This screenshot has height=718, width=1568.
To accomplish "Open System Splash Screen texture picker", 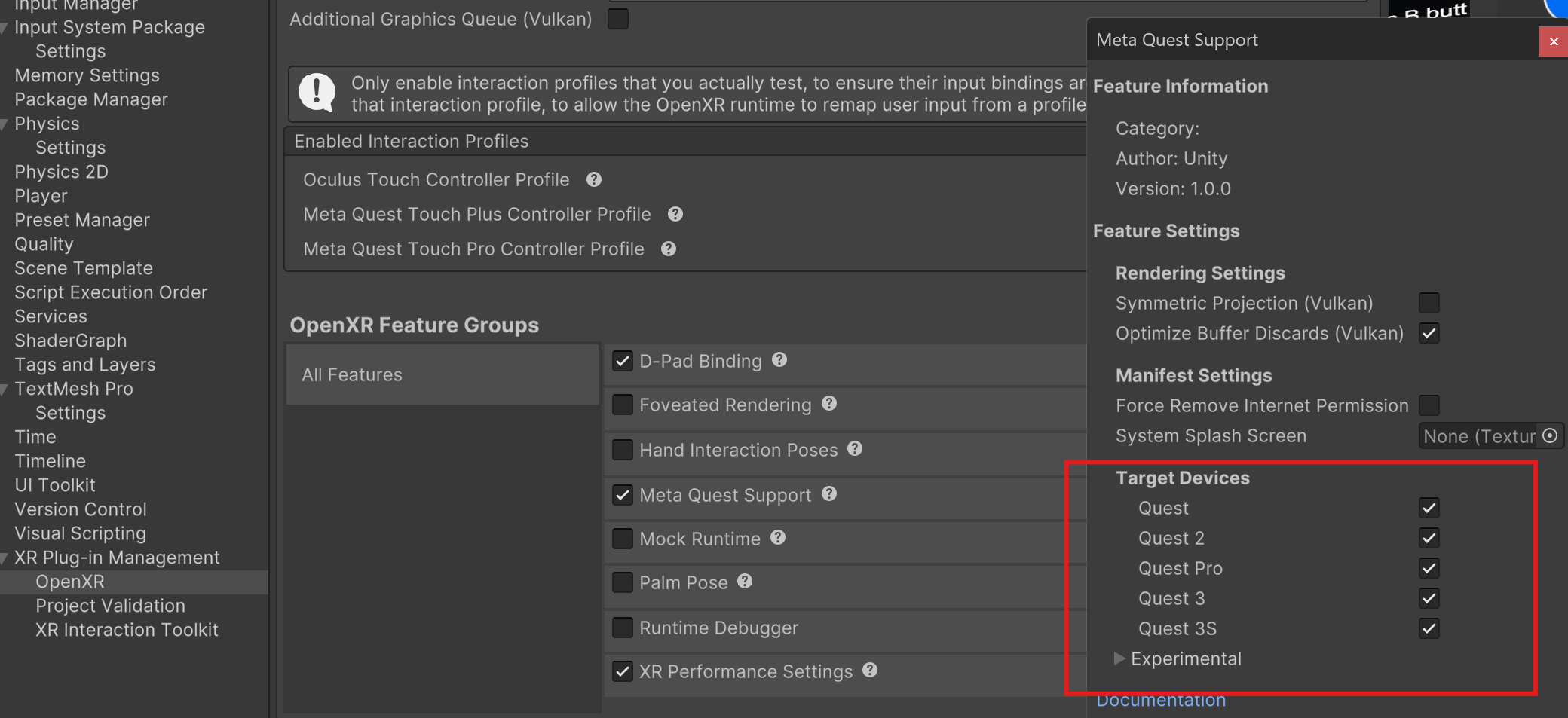I will (x=1550, y=435).
